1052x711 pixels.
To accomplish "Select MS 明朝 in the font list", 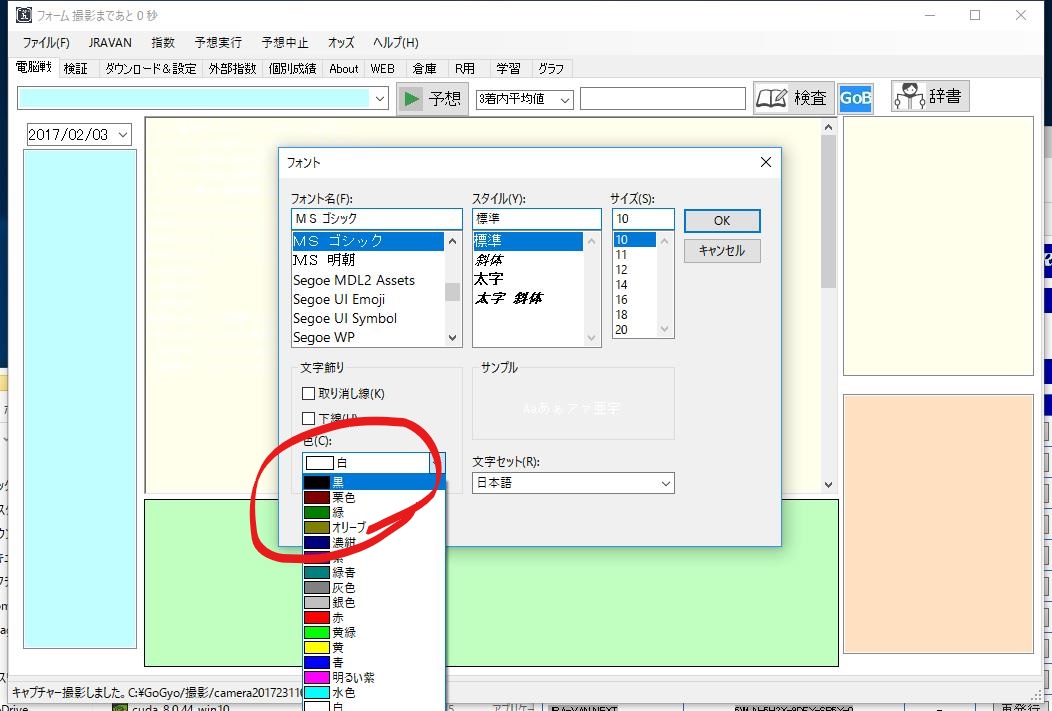I will point(368,260).
